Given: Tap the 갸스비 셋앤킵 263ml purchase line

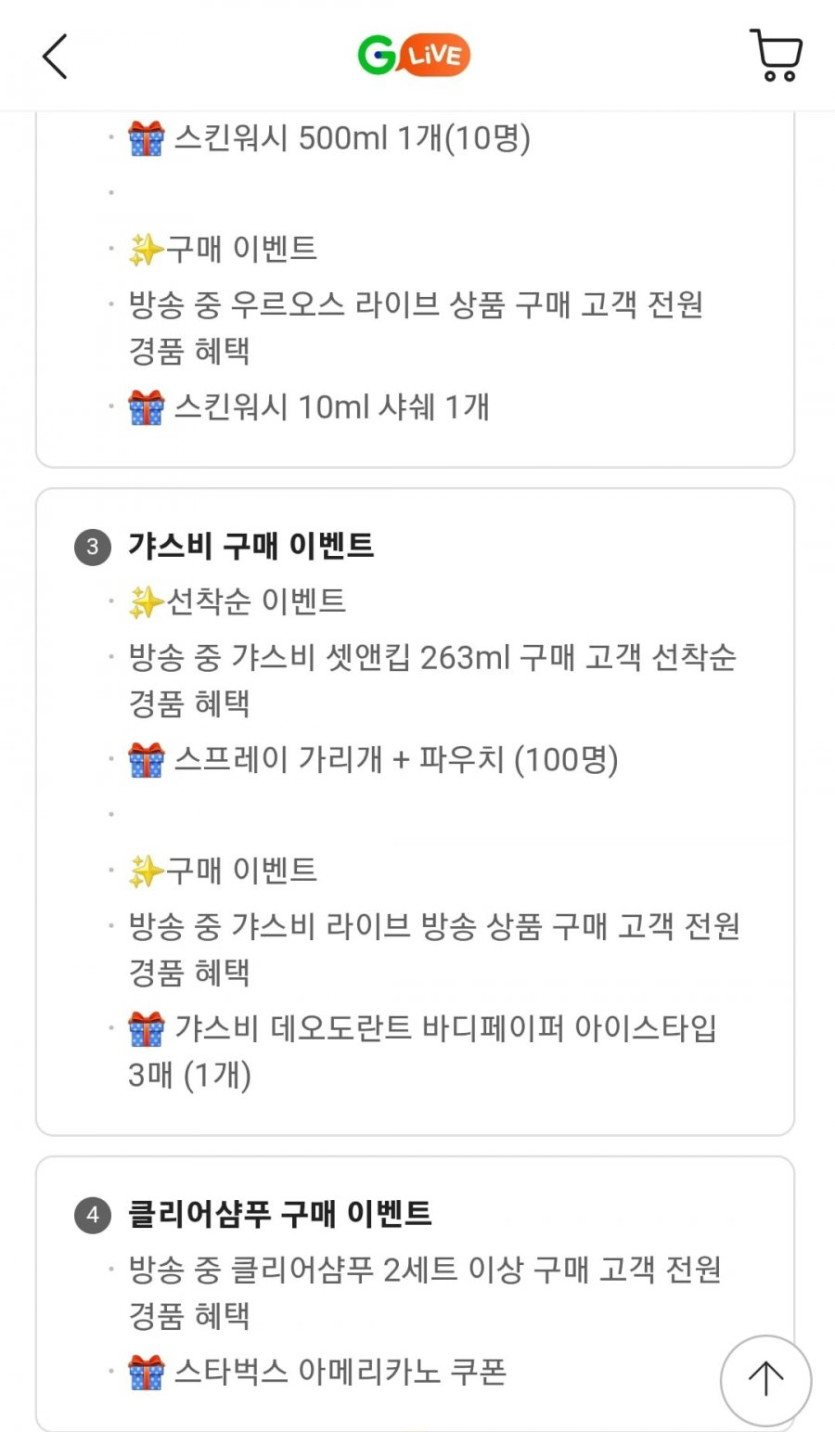Looking at the screenshot, I should point(432,658).
